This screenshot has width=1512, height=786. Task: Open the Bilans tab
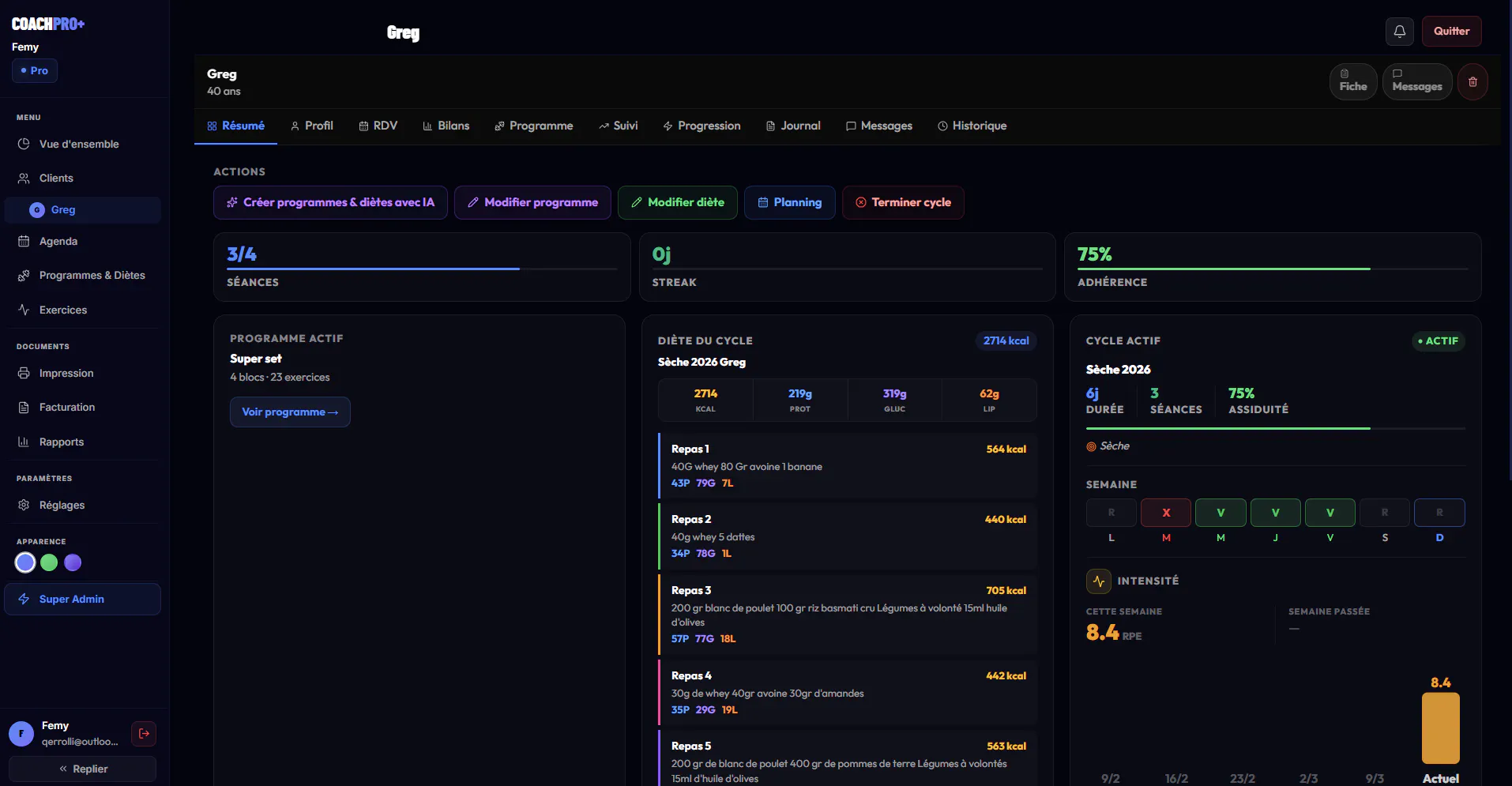pos(446,126)
